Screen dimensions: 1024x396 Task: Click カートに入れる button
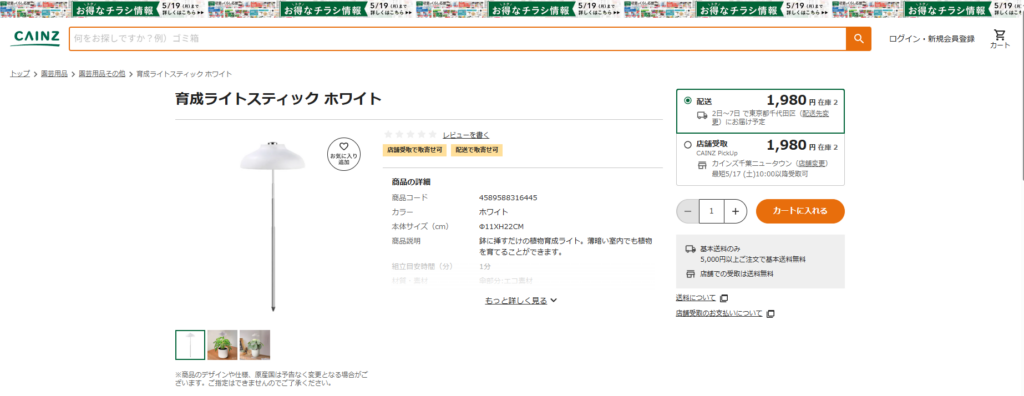pyautogui.click(x=800, y=211)
